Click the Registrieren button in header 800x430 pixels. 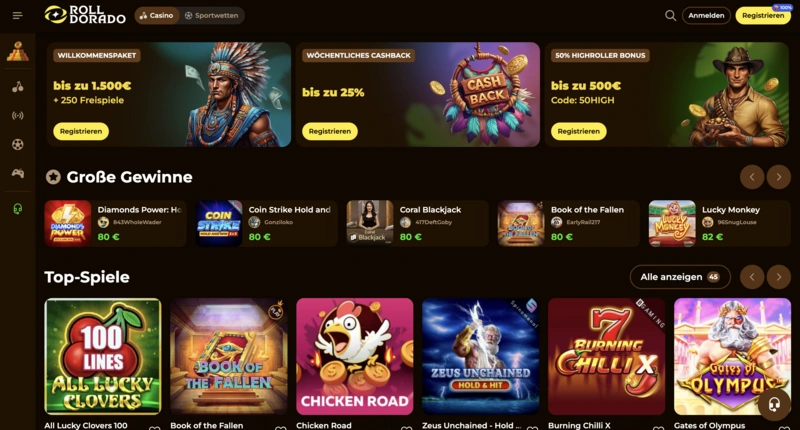pos(763,16)
